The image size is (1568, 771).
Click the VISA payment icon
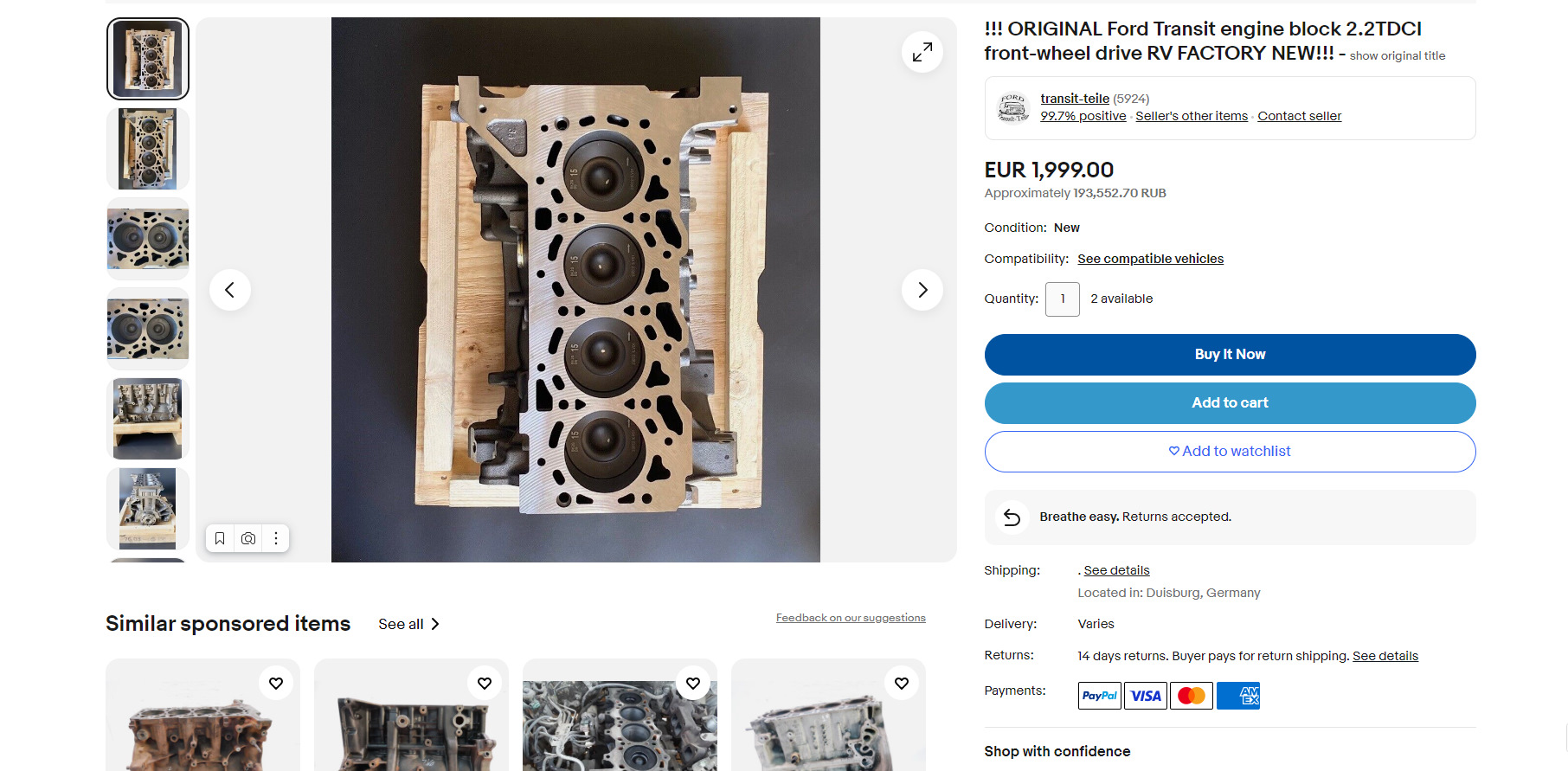click(1146, 696)
